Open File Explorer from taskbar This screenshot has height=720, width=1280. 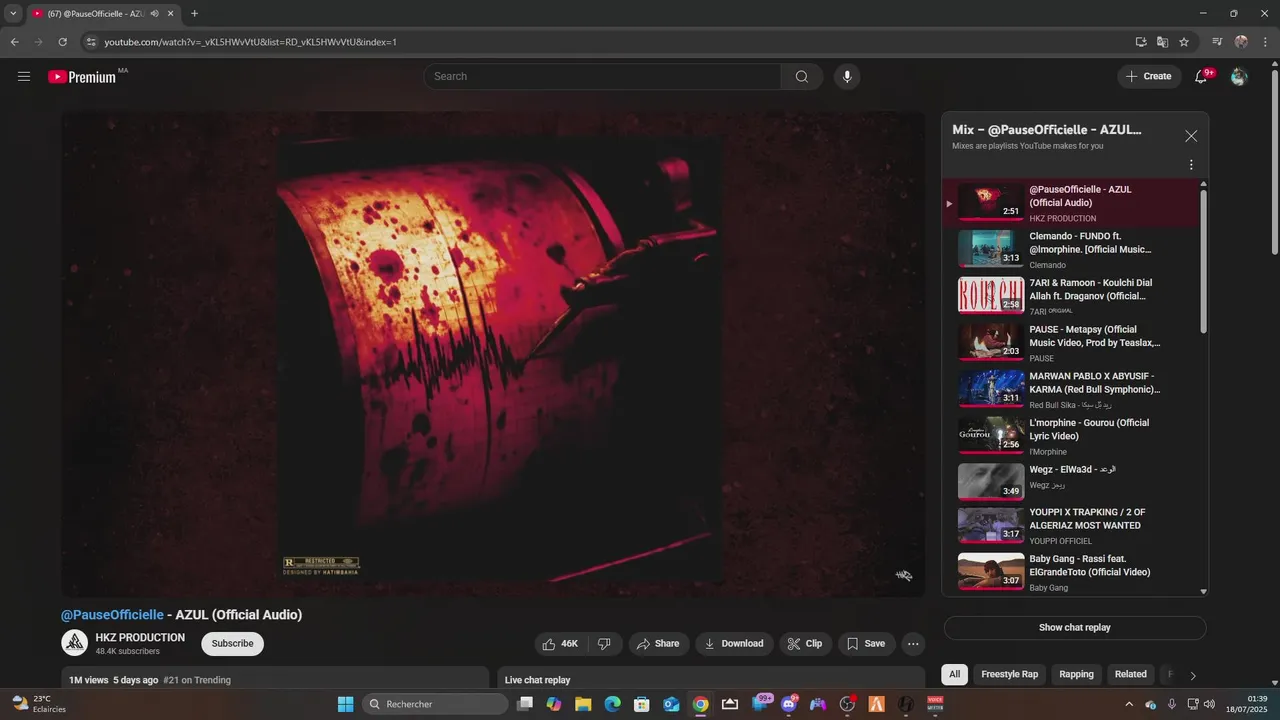(x=583, y=704)
